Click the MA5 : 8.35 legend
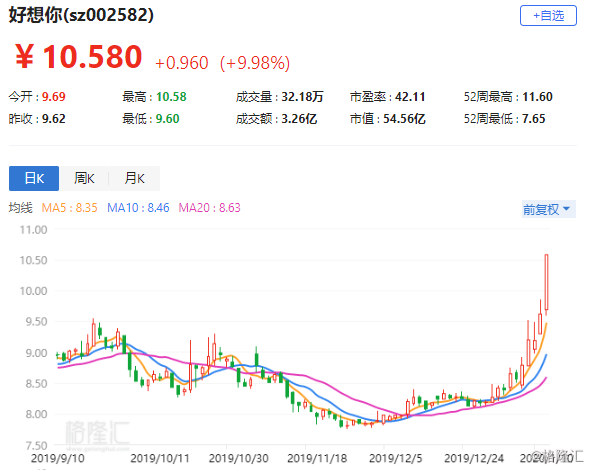Image resolution: width=591 pixels, height=470 pixels. 69,208
